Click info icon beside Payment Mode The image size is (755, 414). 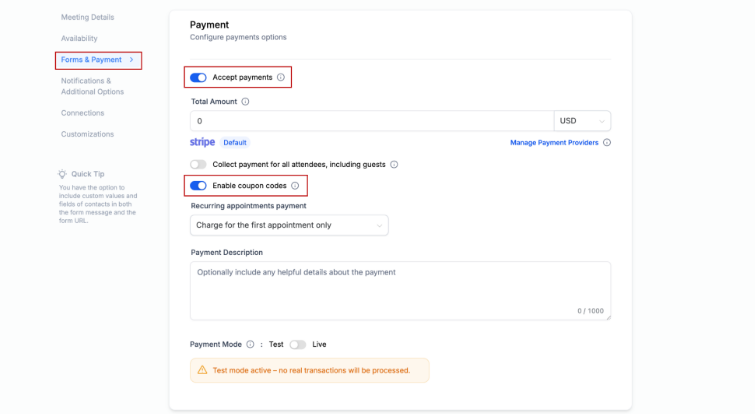[250, 344]
